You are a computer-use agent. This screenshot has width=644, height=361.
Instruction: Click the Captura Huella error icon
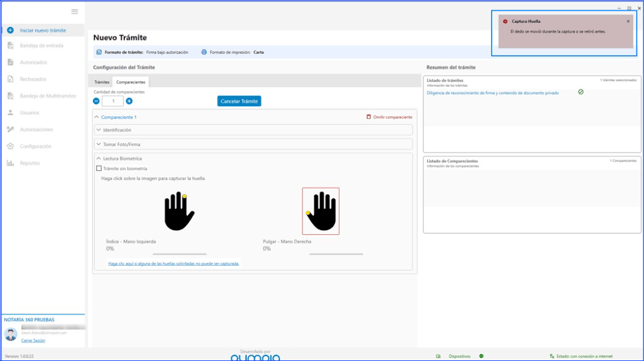click(x=505, y=21)
